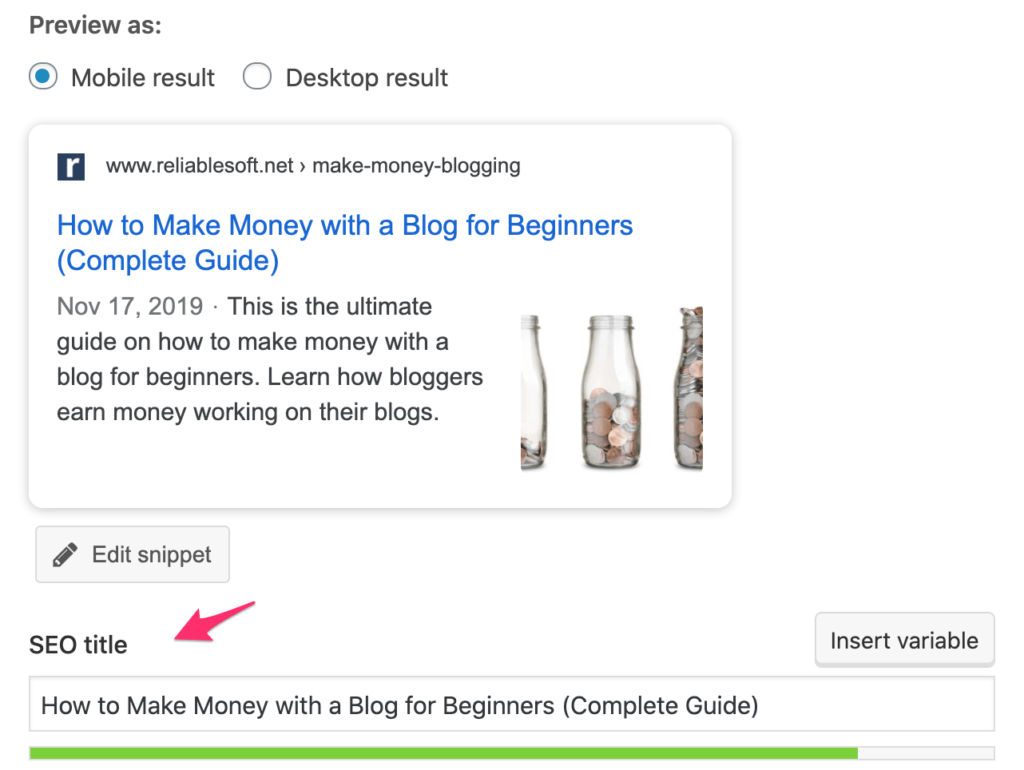Click the green SEO title length bar
Screen dimensions: 1024x770
pos(440,751)
